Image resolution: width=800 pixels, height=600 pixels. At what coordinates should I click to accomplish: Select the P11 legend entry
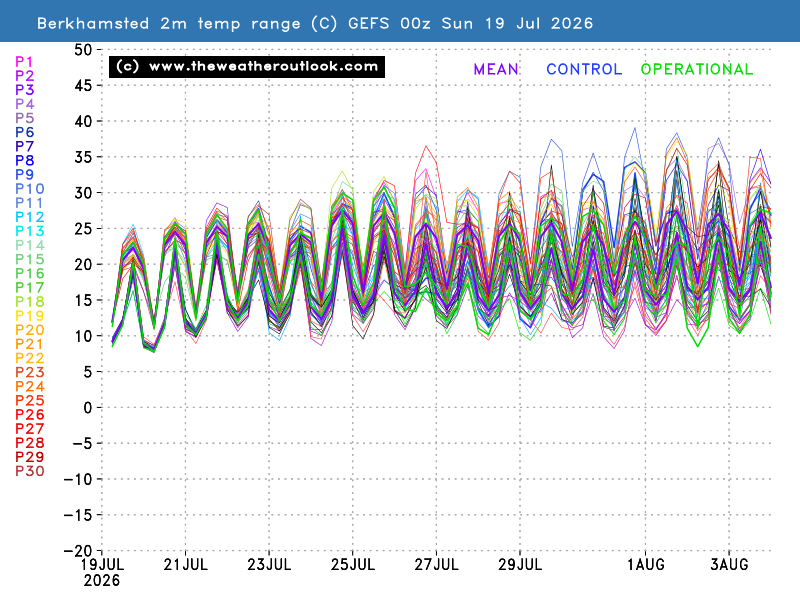click(x=30, y=203)
